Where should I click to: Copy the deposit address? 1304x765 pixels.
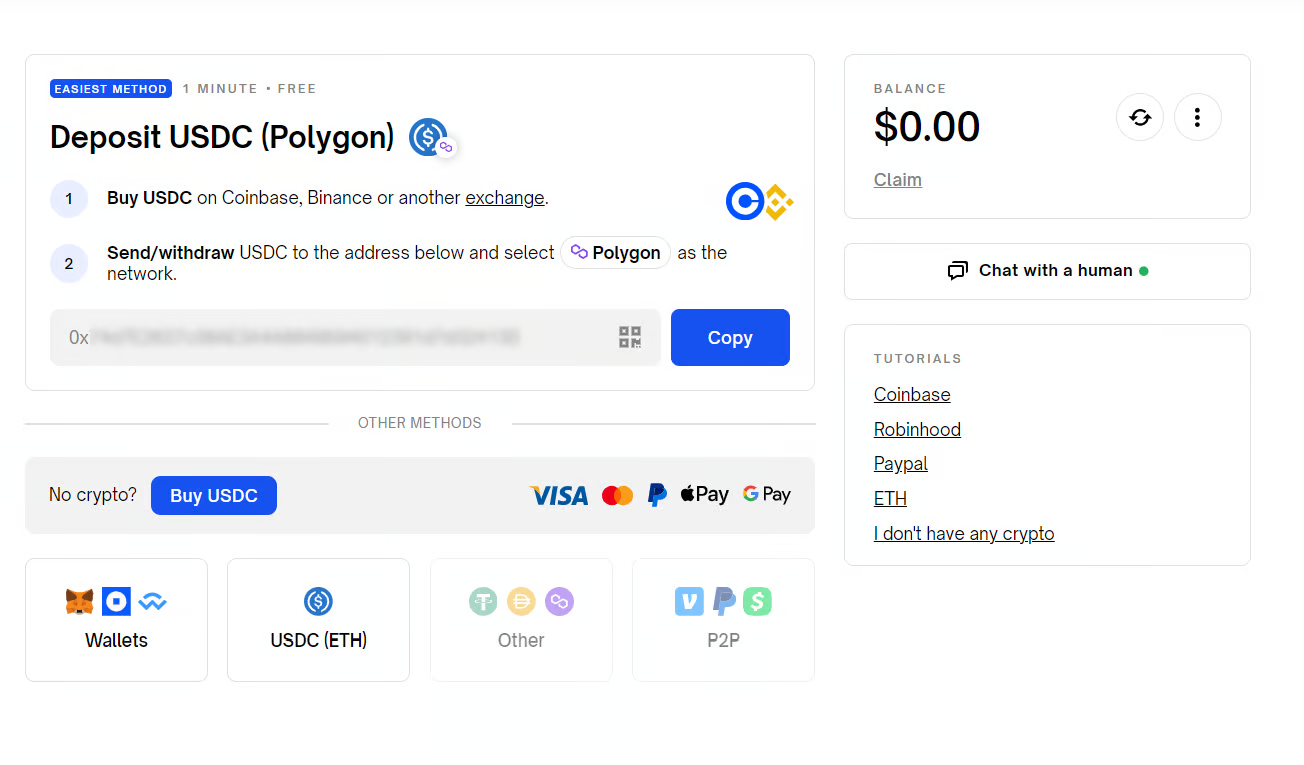pyautogui.click(x=730, y=337)
